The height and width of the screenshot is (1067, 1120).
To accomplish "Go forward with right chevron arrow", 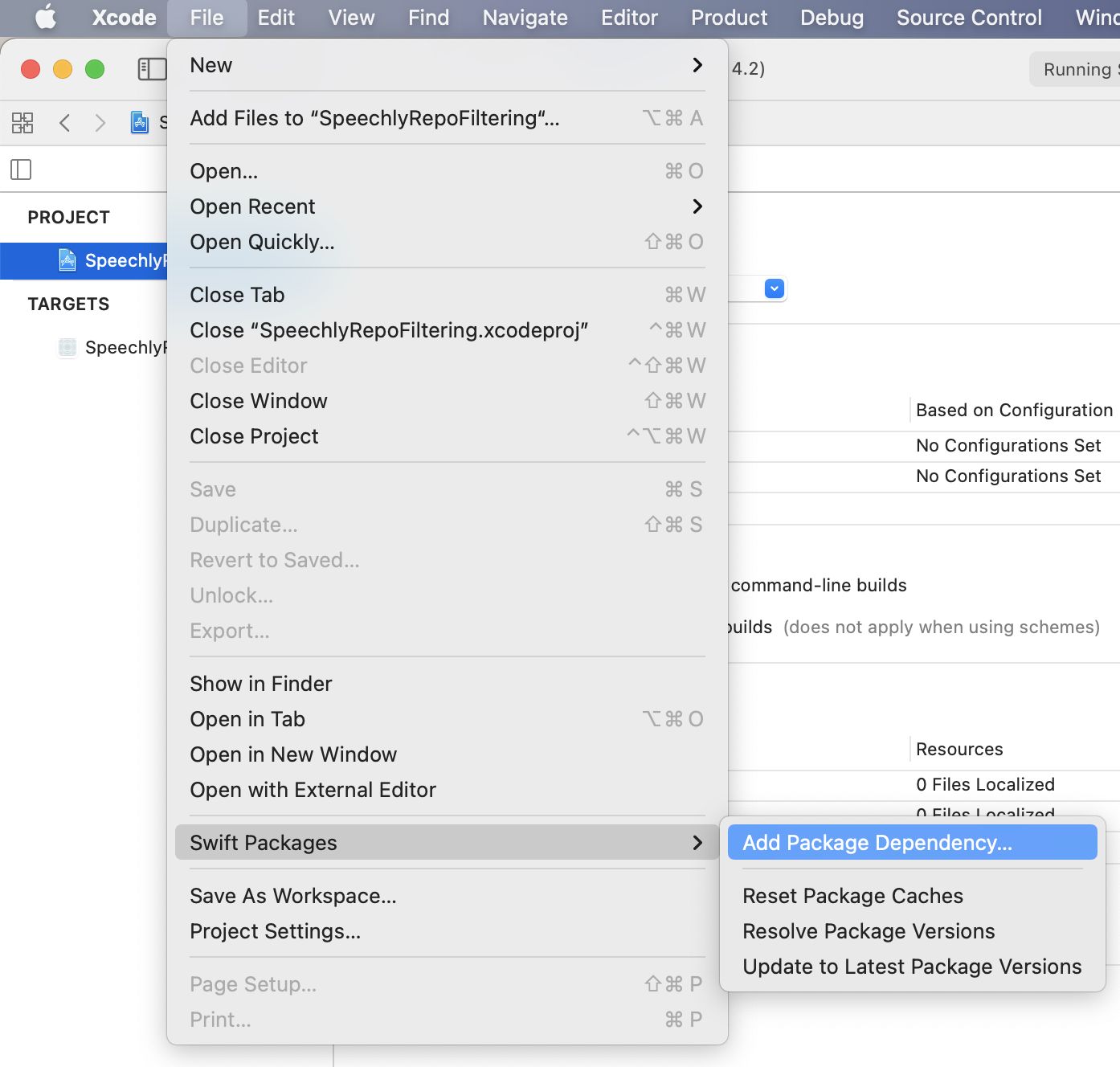I will click(x=100, y=123).
